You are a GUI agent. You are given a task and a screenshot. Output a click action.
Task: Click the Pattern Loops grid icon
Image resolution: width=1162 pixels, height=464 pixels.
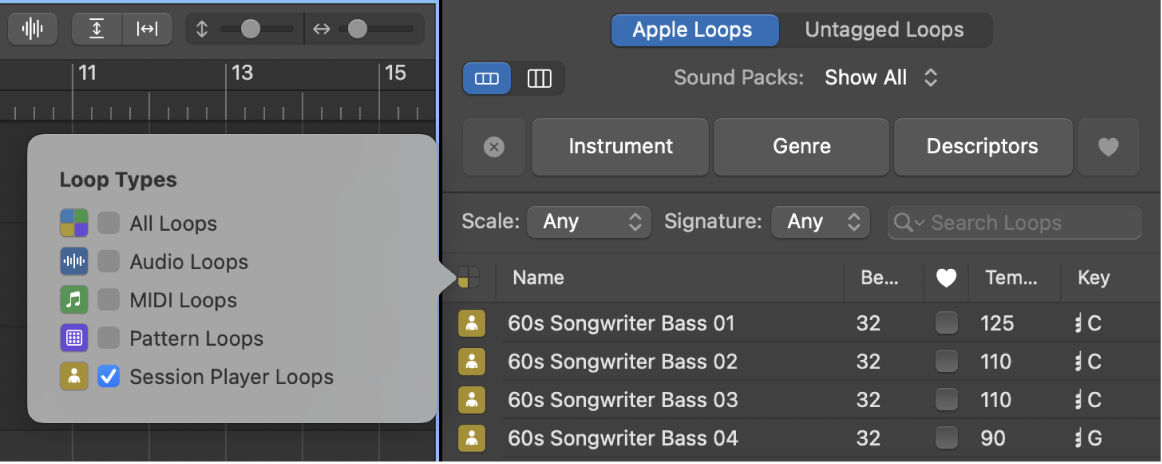[74, 339]
